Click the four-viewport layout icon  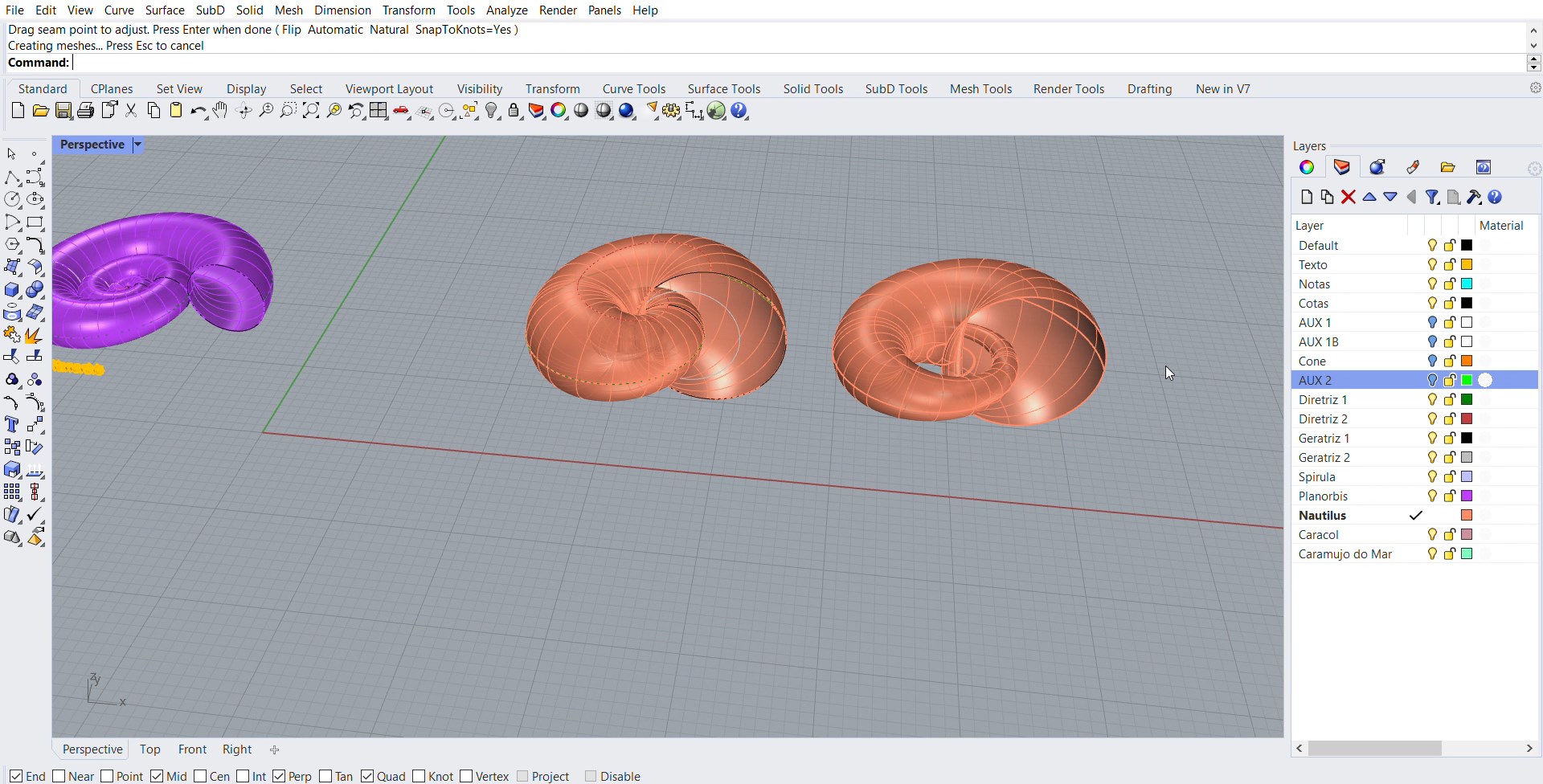tap(379, 111)
